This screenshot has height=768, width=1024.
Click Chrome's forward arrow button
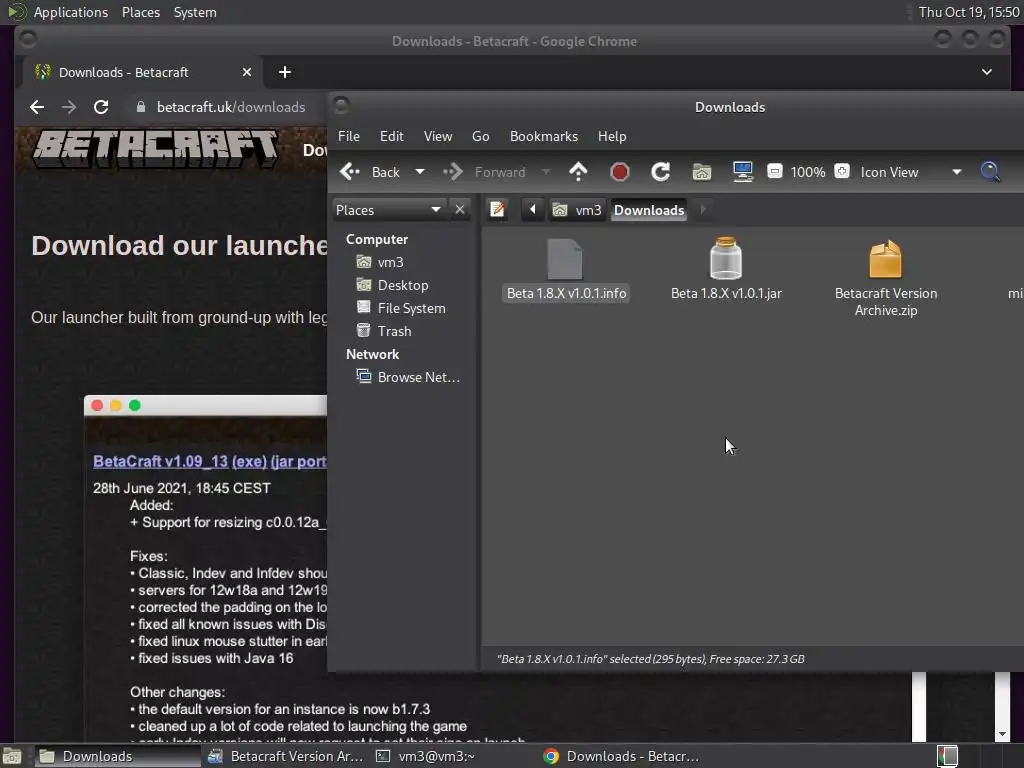coord(69,106)
